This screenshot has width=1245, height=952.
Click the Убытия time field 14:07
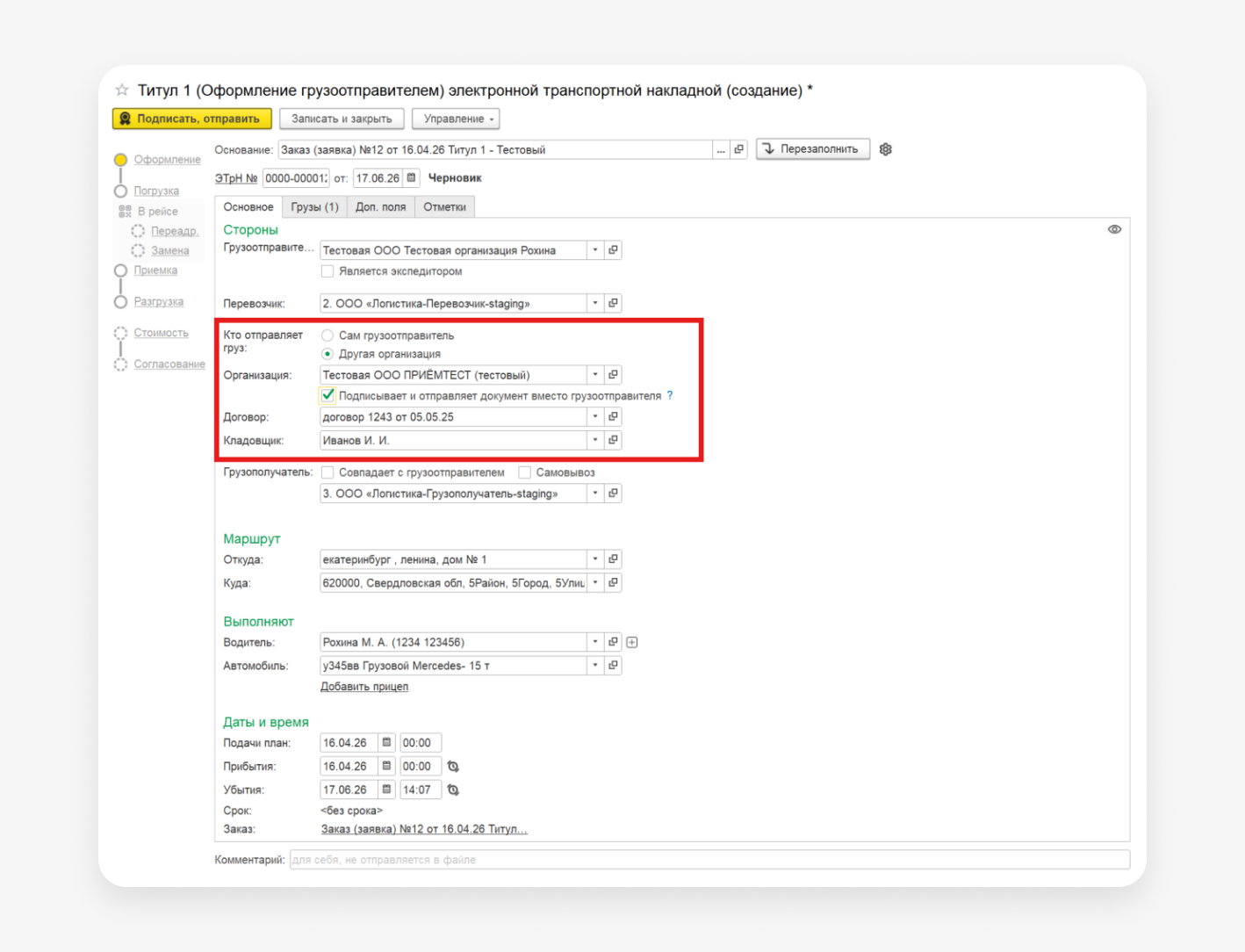(420, 790)
